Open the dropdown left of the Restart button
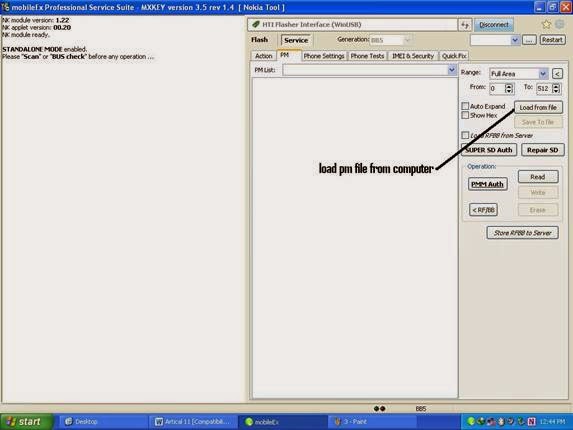This screenshot has height=430, width=573. pos(515,40)
